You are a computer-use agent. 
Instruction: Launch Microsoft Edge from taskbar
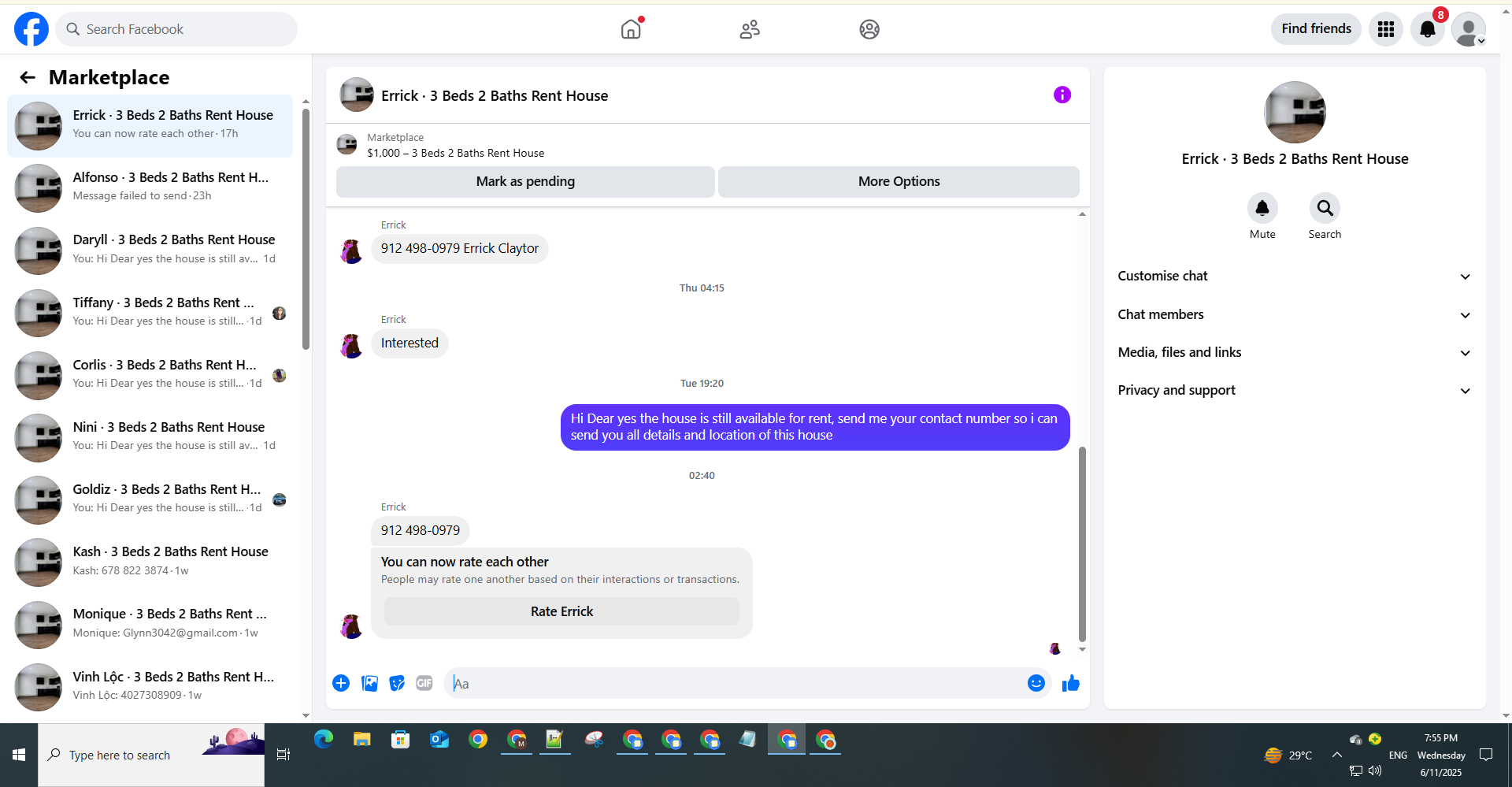coord(324,739)
